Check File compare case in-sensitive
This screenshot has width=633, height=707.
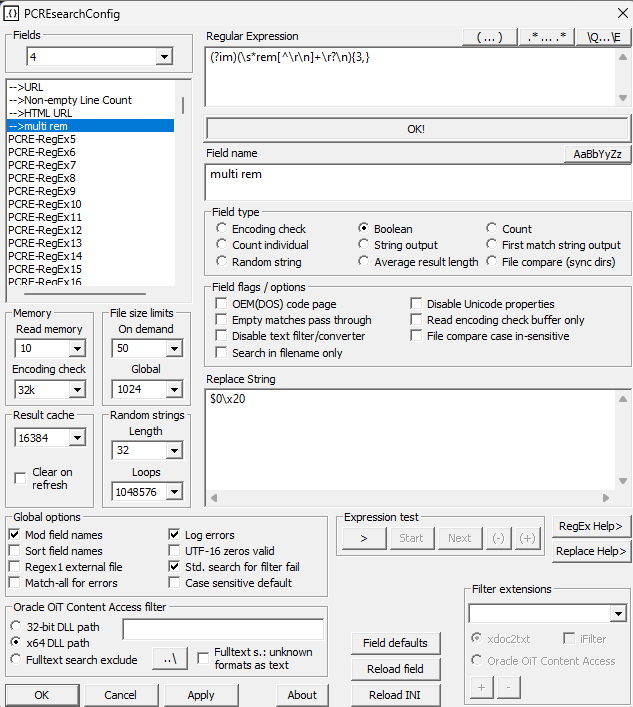click(x=416, y=336)
